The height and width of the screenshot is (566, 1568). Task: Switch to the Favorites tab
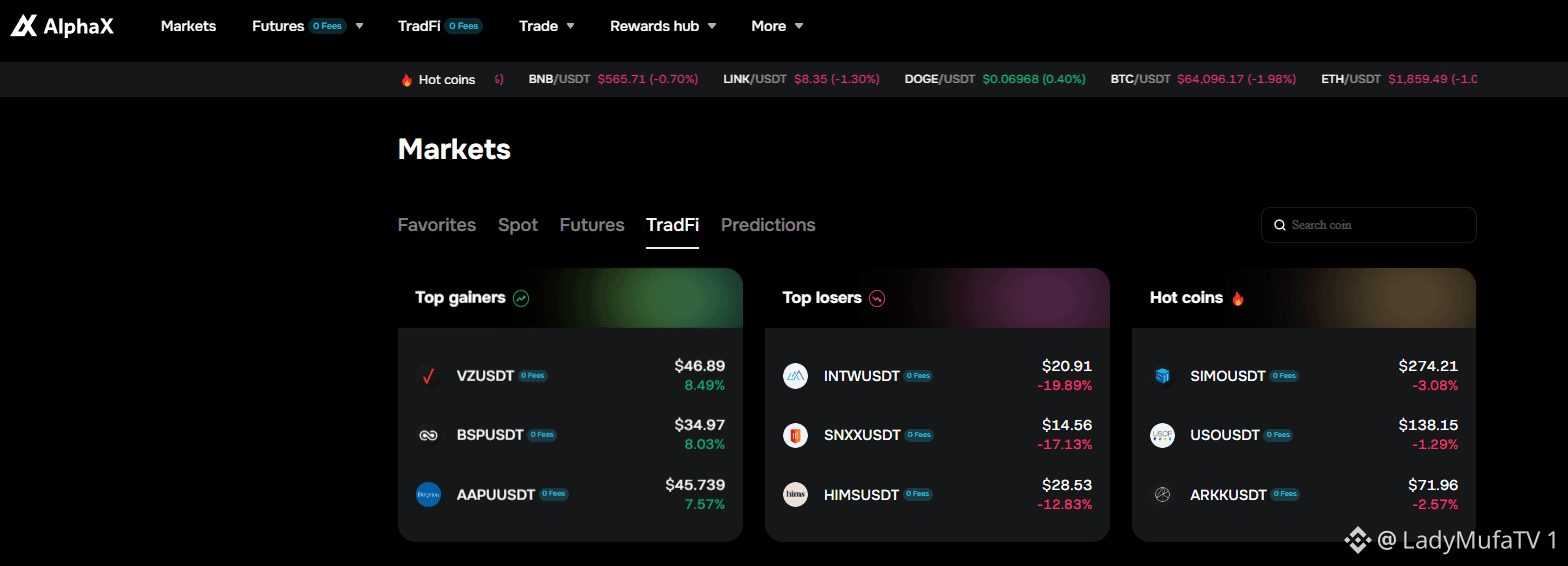[x=437, y=225]
